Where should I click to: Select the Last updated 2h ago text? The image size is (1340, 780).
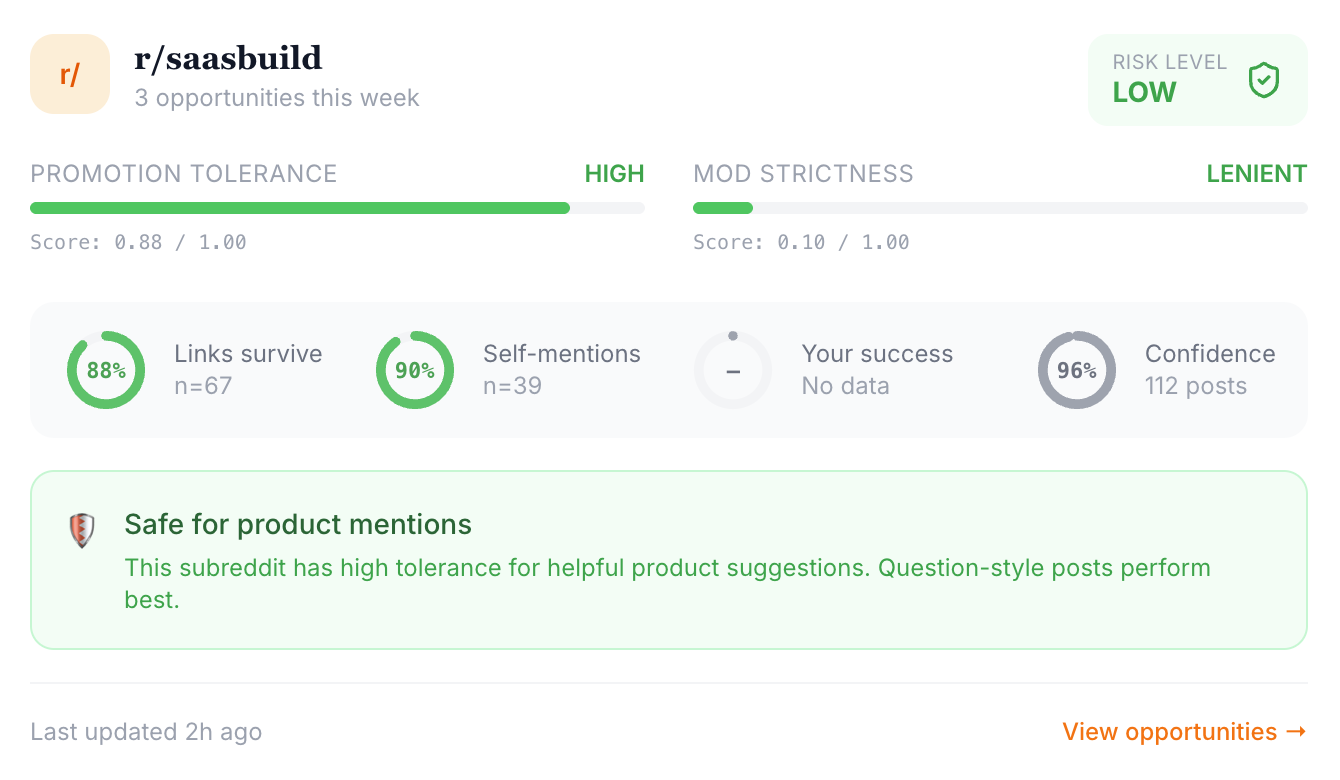(x=146, y=731)
